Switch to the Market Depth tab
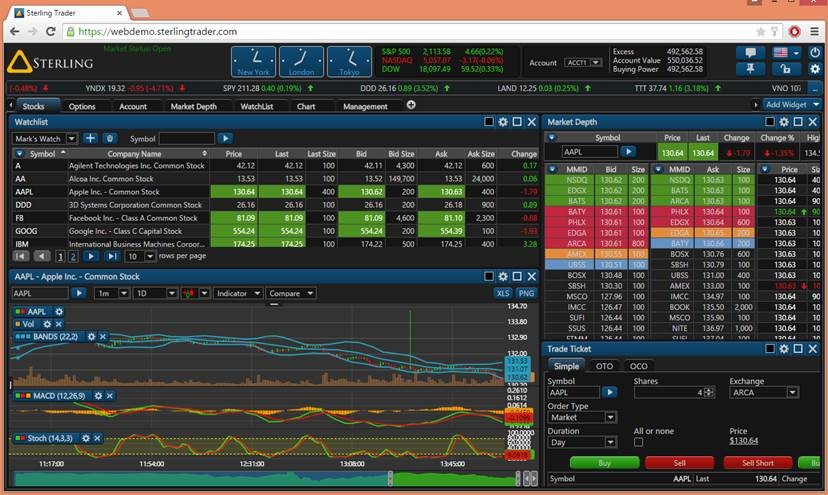 [x=193, y=106]
